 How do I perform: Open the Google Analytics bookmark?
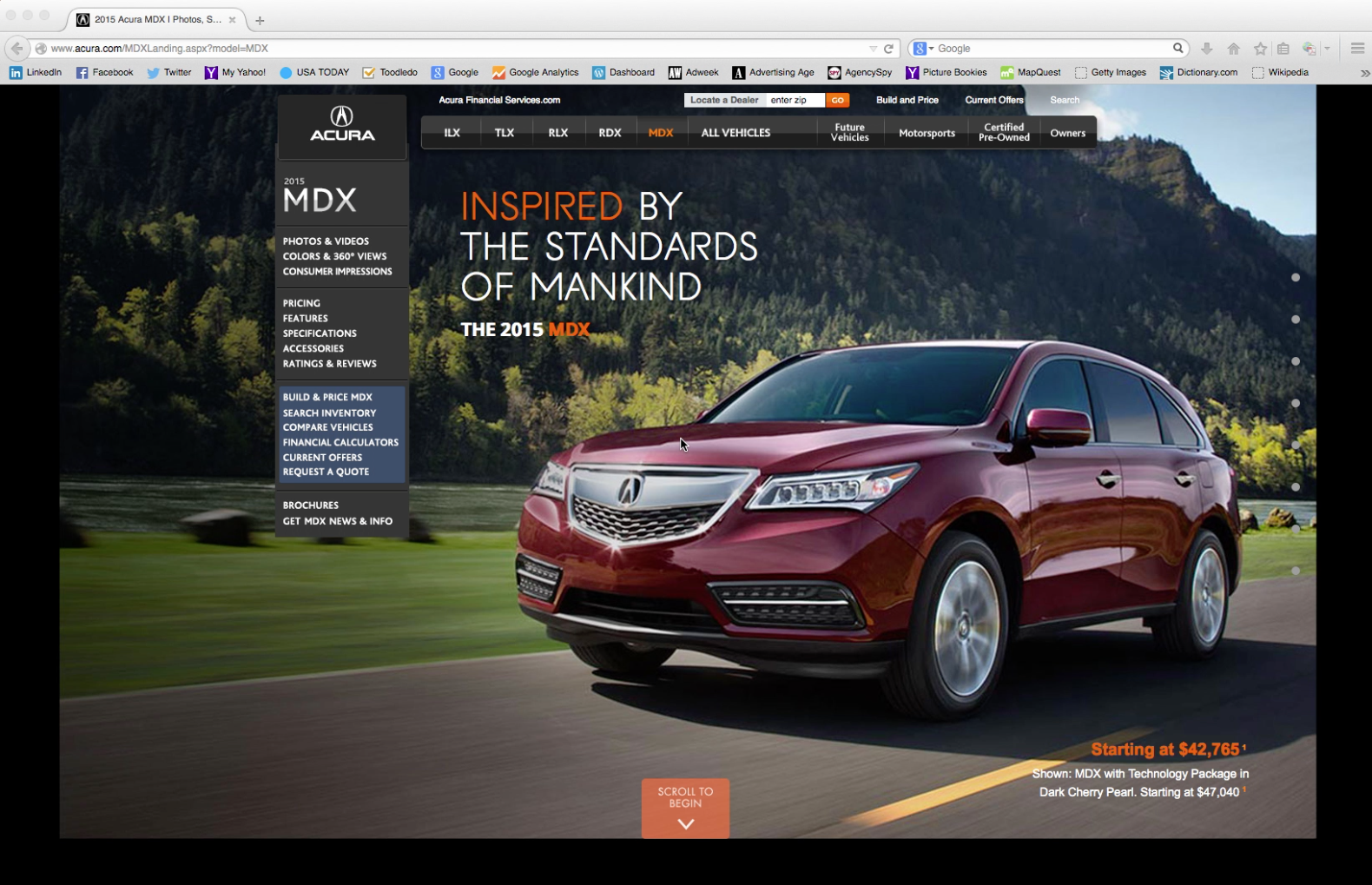click(535, 73)
